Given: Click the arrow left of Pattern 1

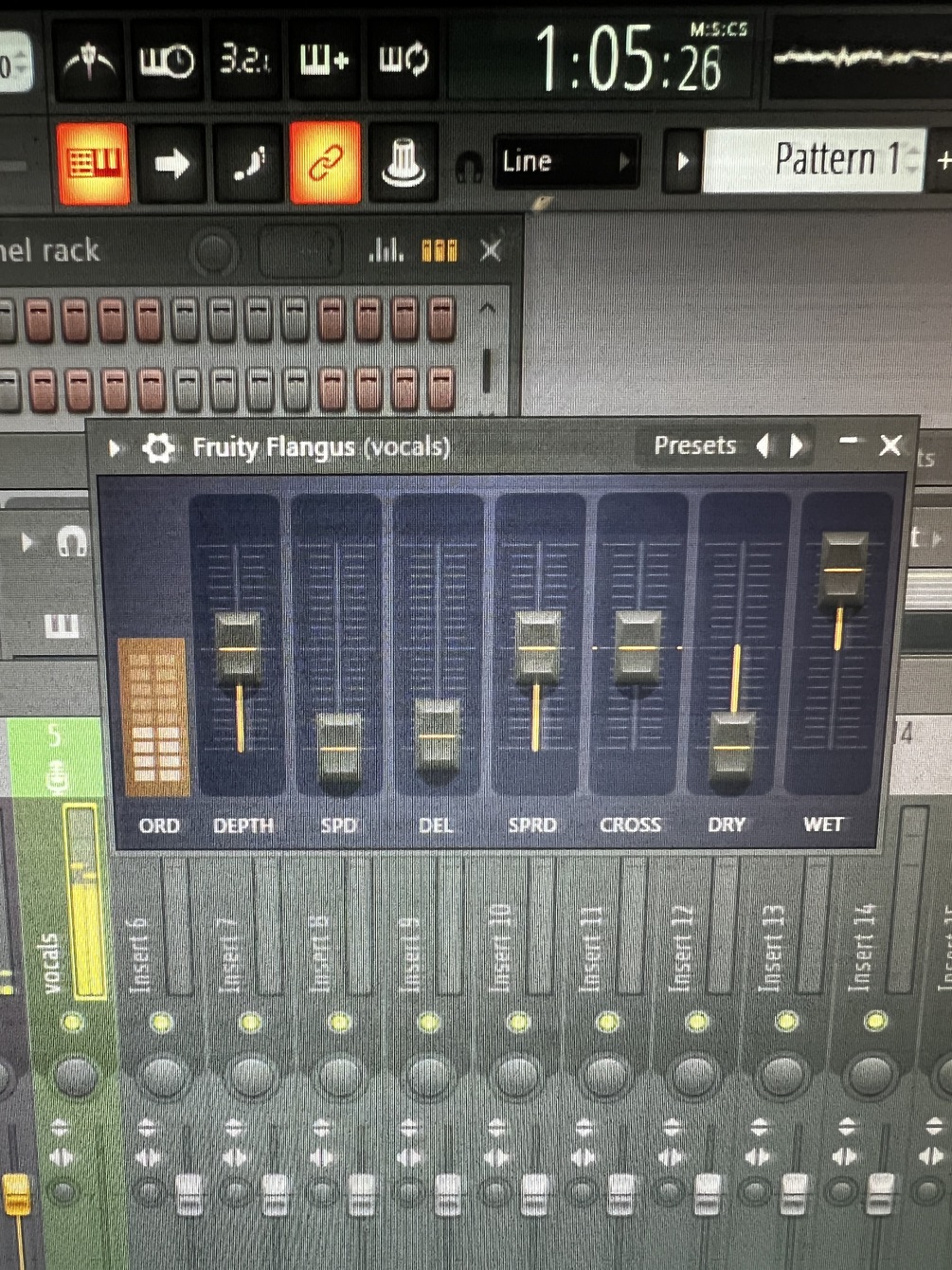Looking at the screenshot, I should (682, 162).
